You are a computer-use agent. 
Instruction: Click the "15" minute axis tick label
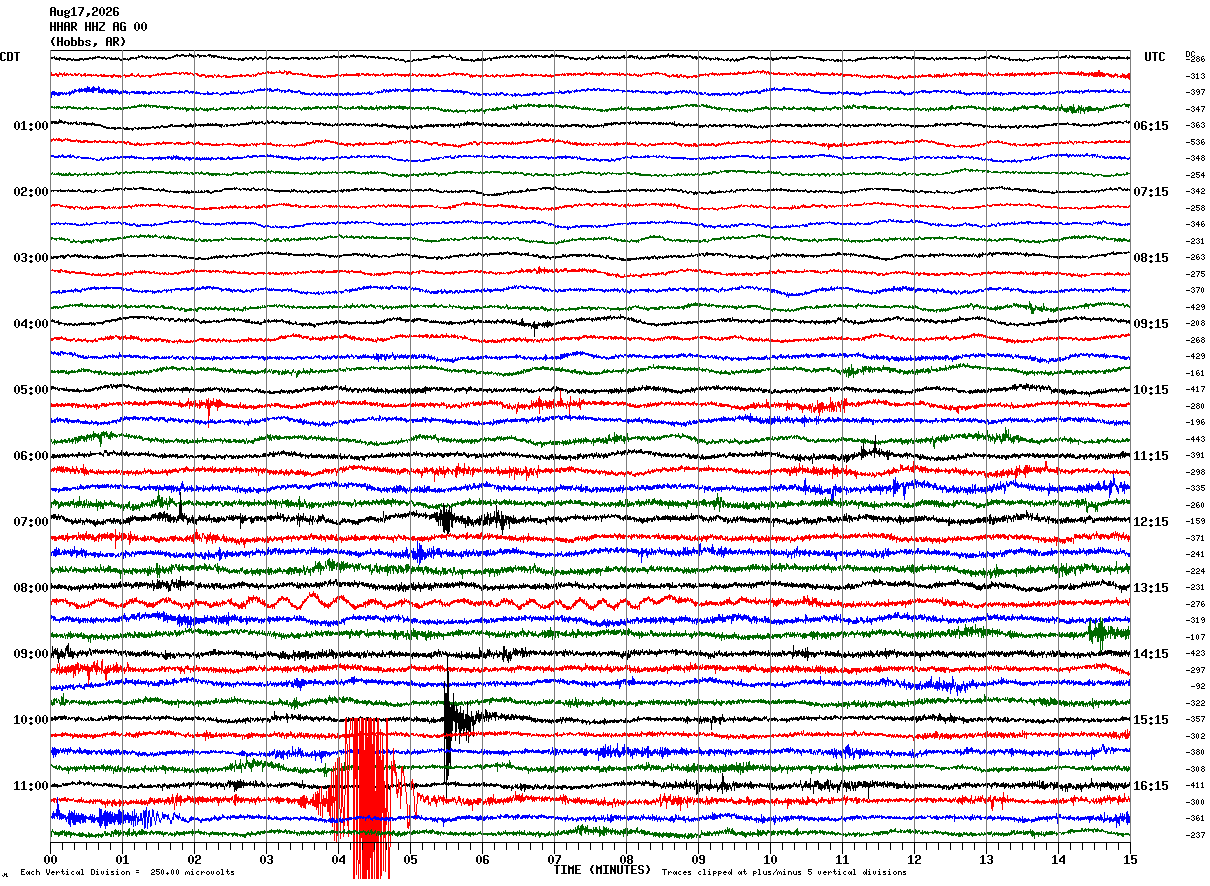tap(1130, 859)
